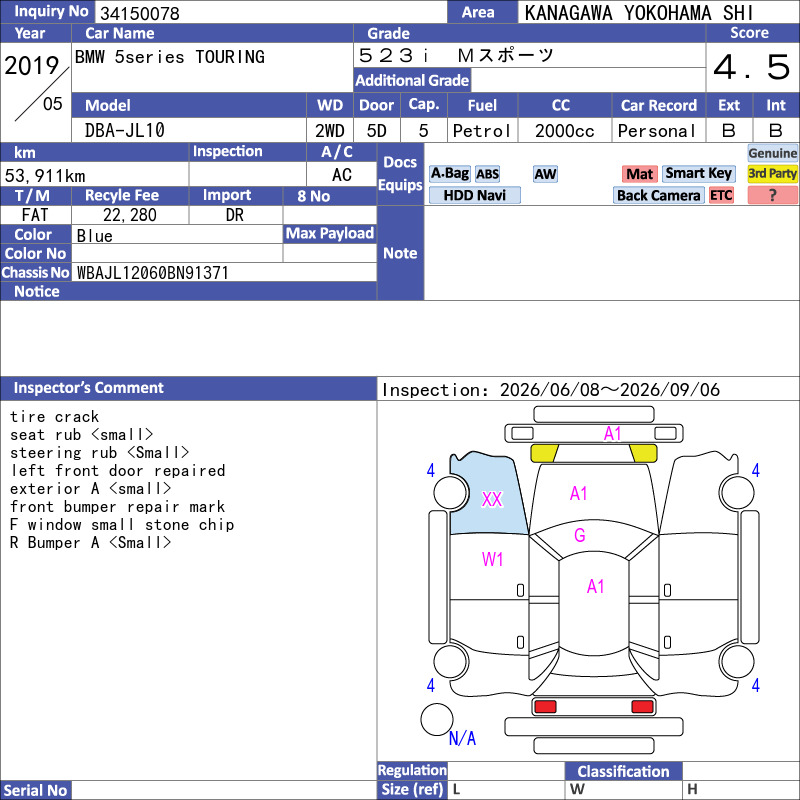Screen dimensions: 800x800
Task: Click the N/A spare tire circle
Action: point(437,719)
